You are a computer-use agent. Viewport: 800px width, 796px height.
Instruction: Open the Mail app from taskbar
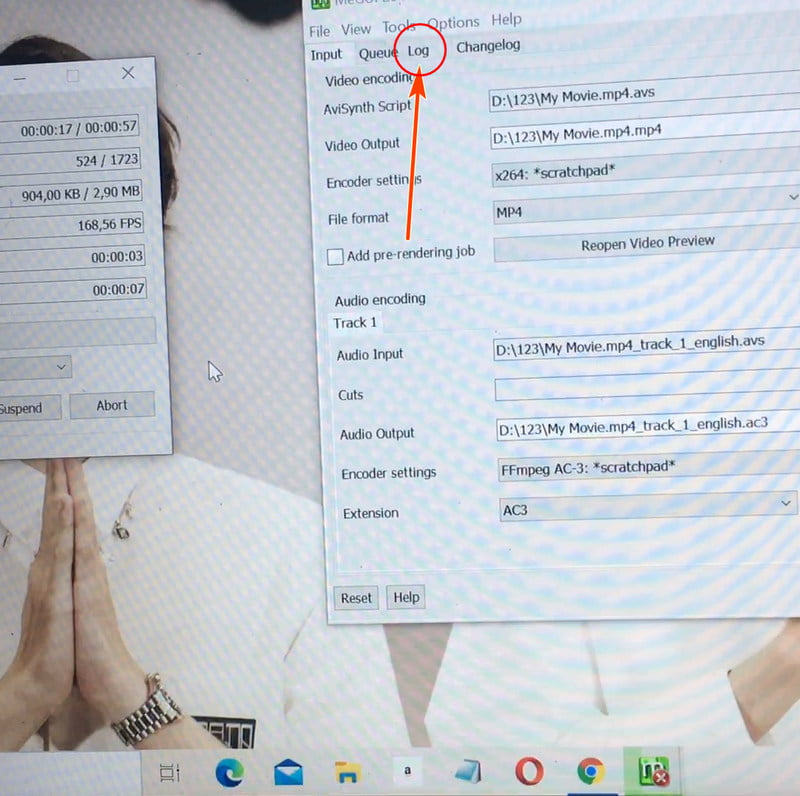point(288,772)
